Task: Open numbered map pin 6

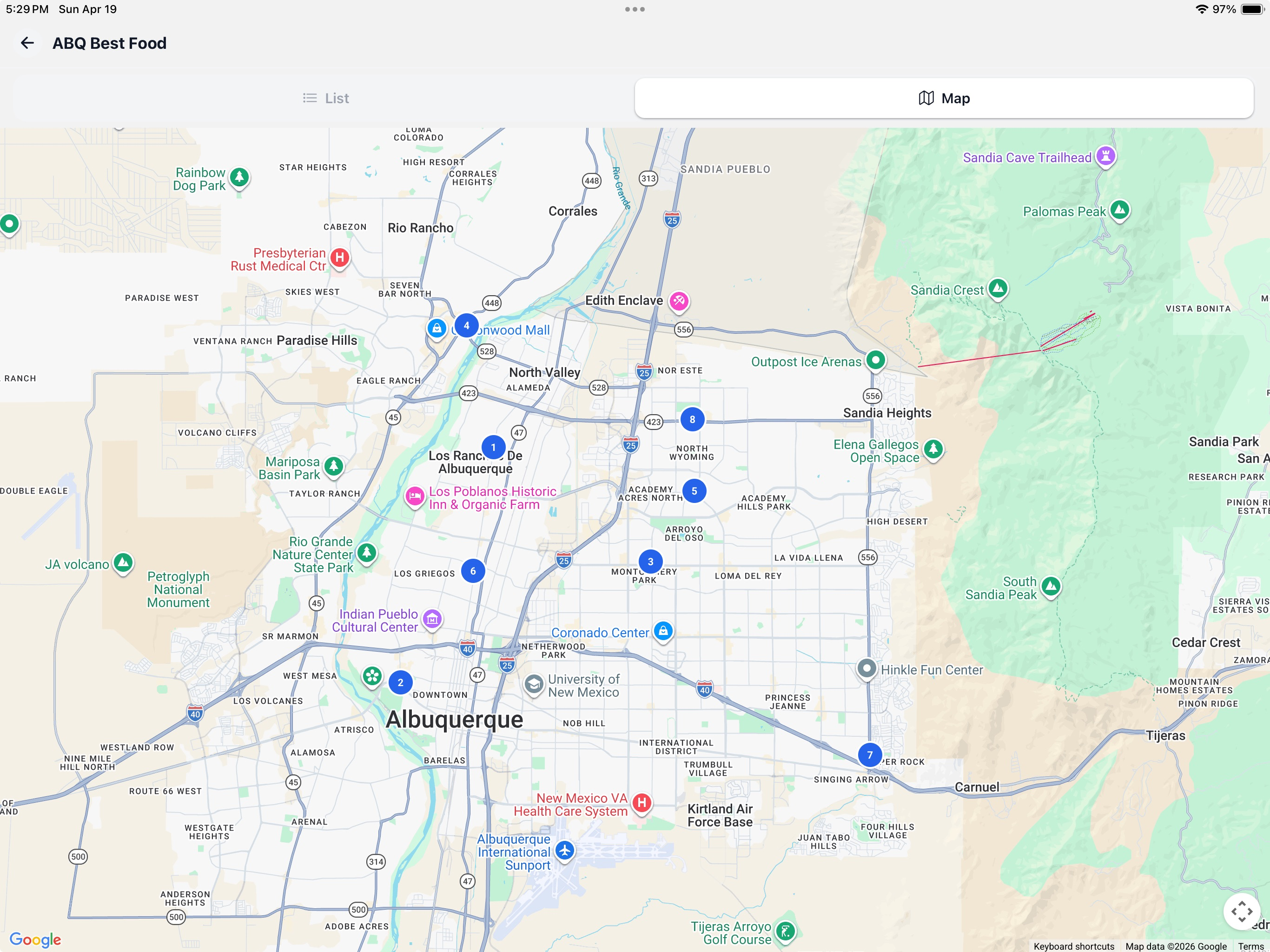Action: point(472,571)
